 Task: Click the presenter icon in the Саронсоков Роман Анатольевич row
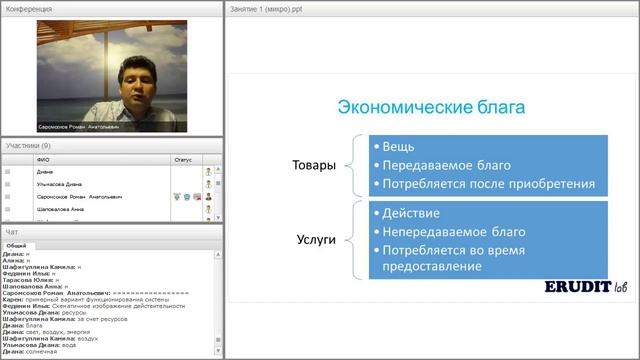pos(208,197)
